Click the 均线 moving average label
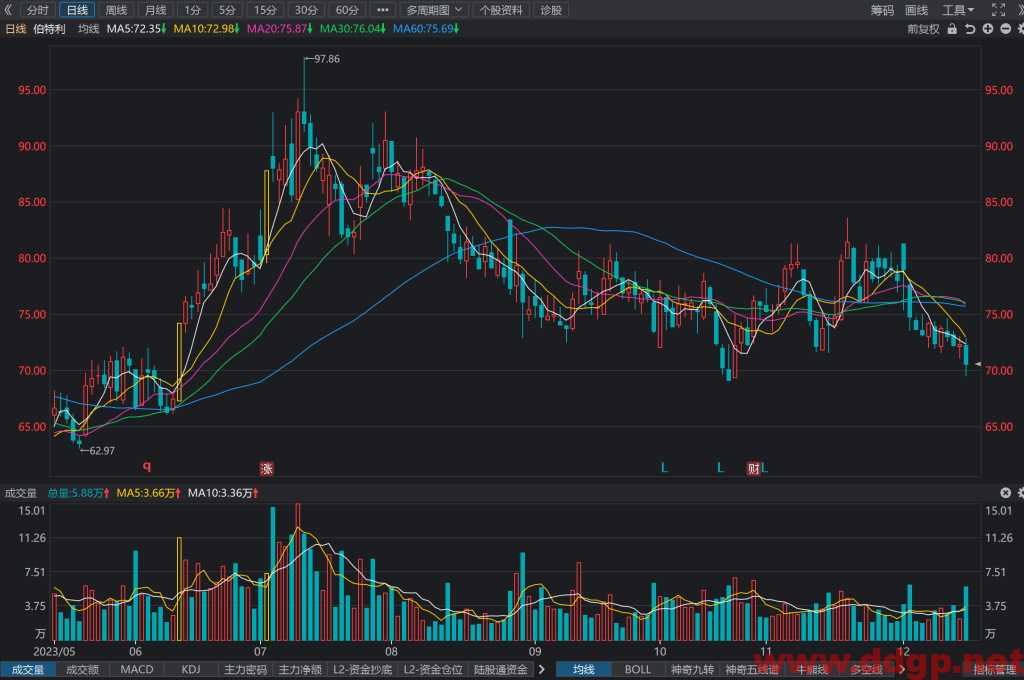Screen dimensions: 1024x680 [88, 29]
